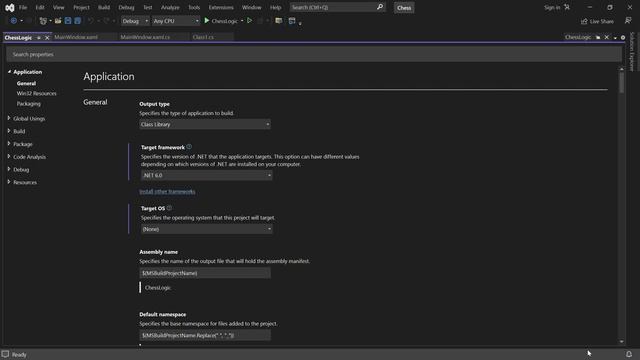This screenshot has width=640, height=360.
Task: Click the Navigate Backward toolbar button
Action: pyautogui.click(x=13, y=21)
